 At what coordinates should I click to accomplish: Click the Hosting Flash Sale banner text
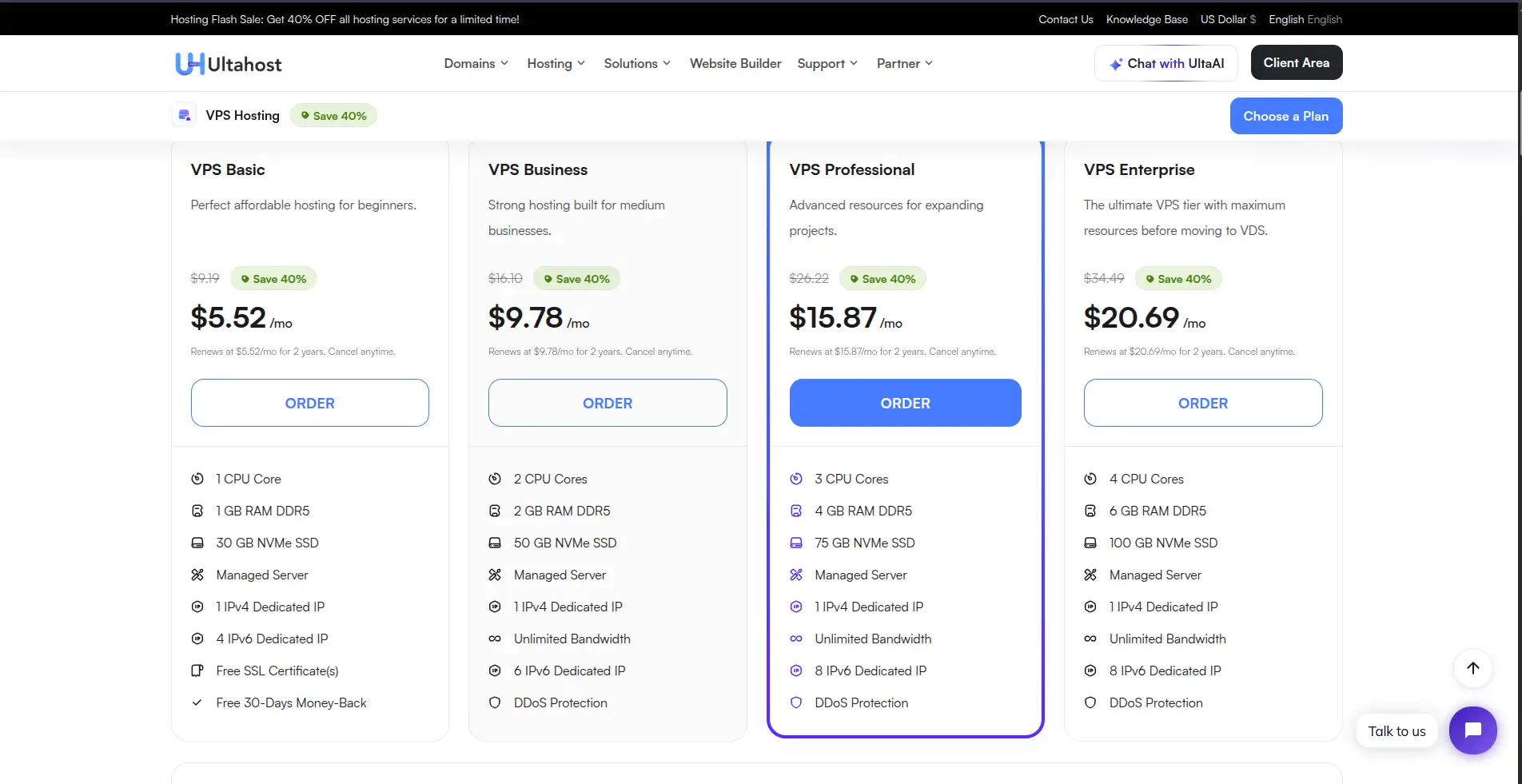click(x=345, y=19)
